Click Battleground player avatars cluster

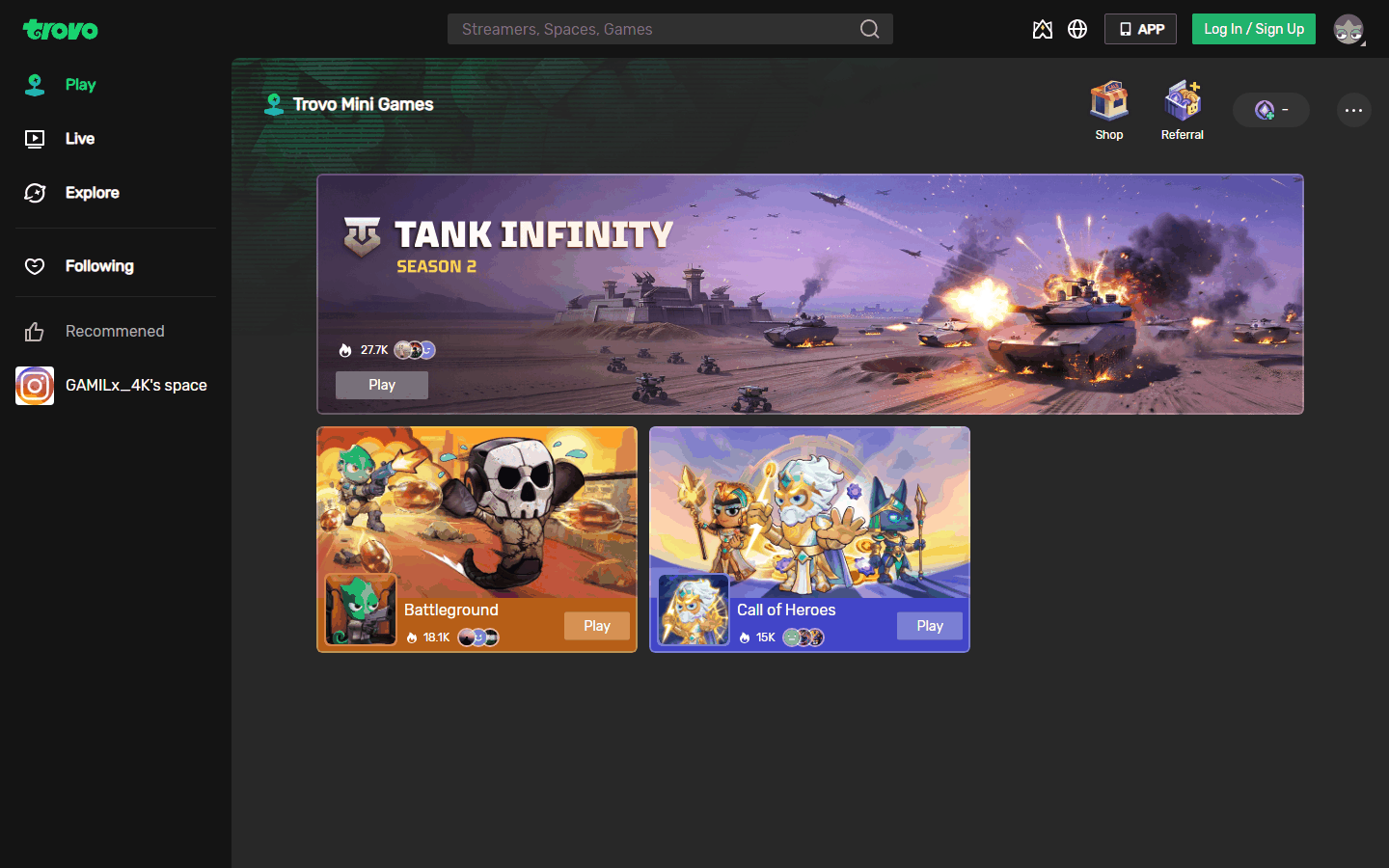[x=478, y=637]
